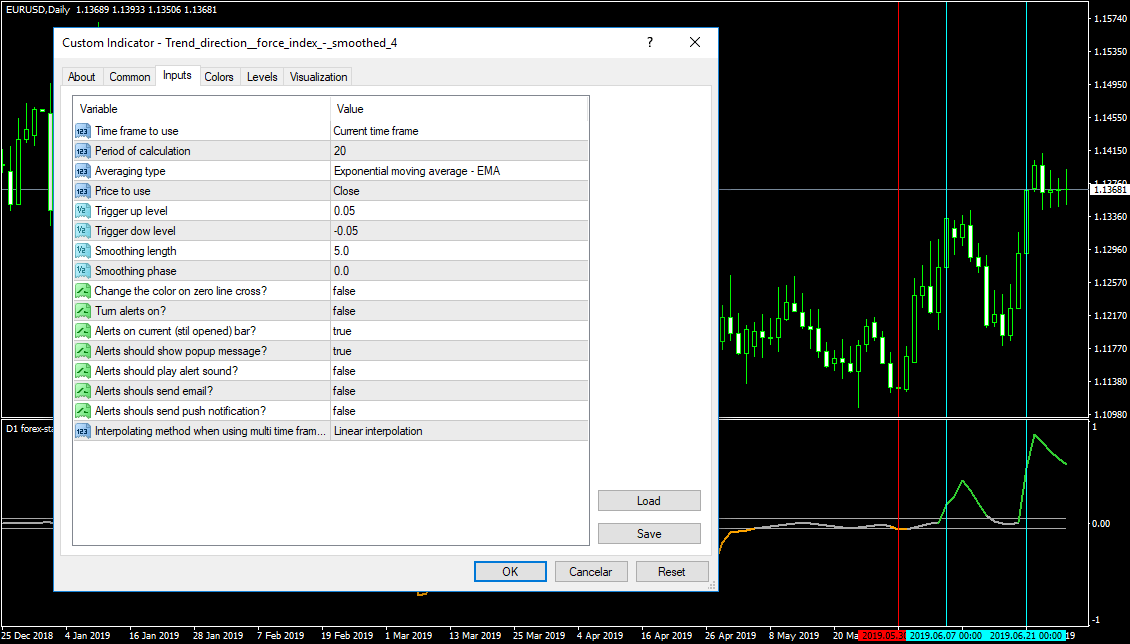
Task: Toggle play alert sound value false
Action: tap(459, 371)
